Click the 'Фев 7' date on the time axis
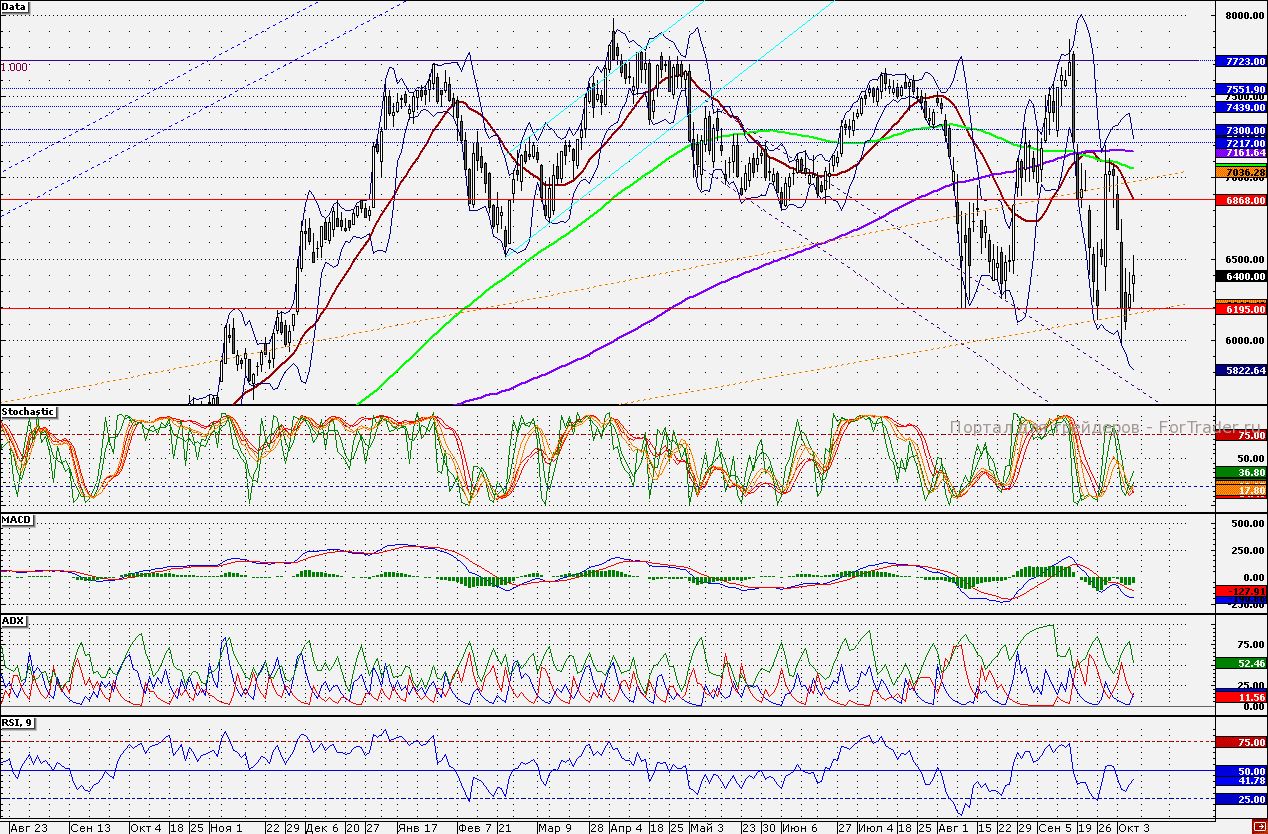 [x=474, y=828]
